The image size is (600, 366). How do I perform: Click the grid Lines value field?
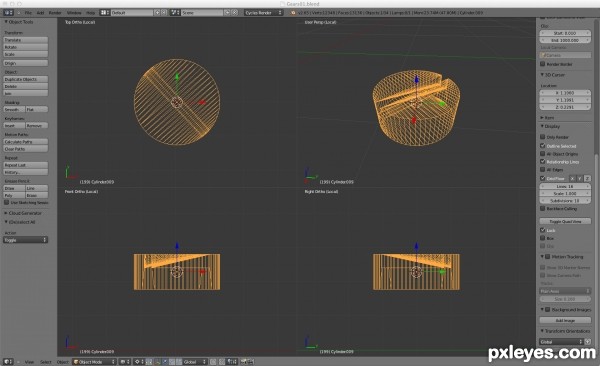[x=565, y=186]
